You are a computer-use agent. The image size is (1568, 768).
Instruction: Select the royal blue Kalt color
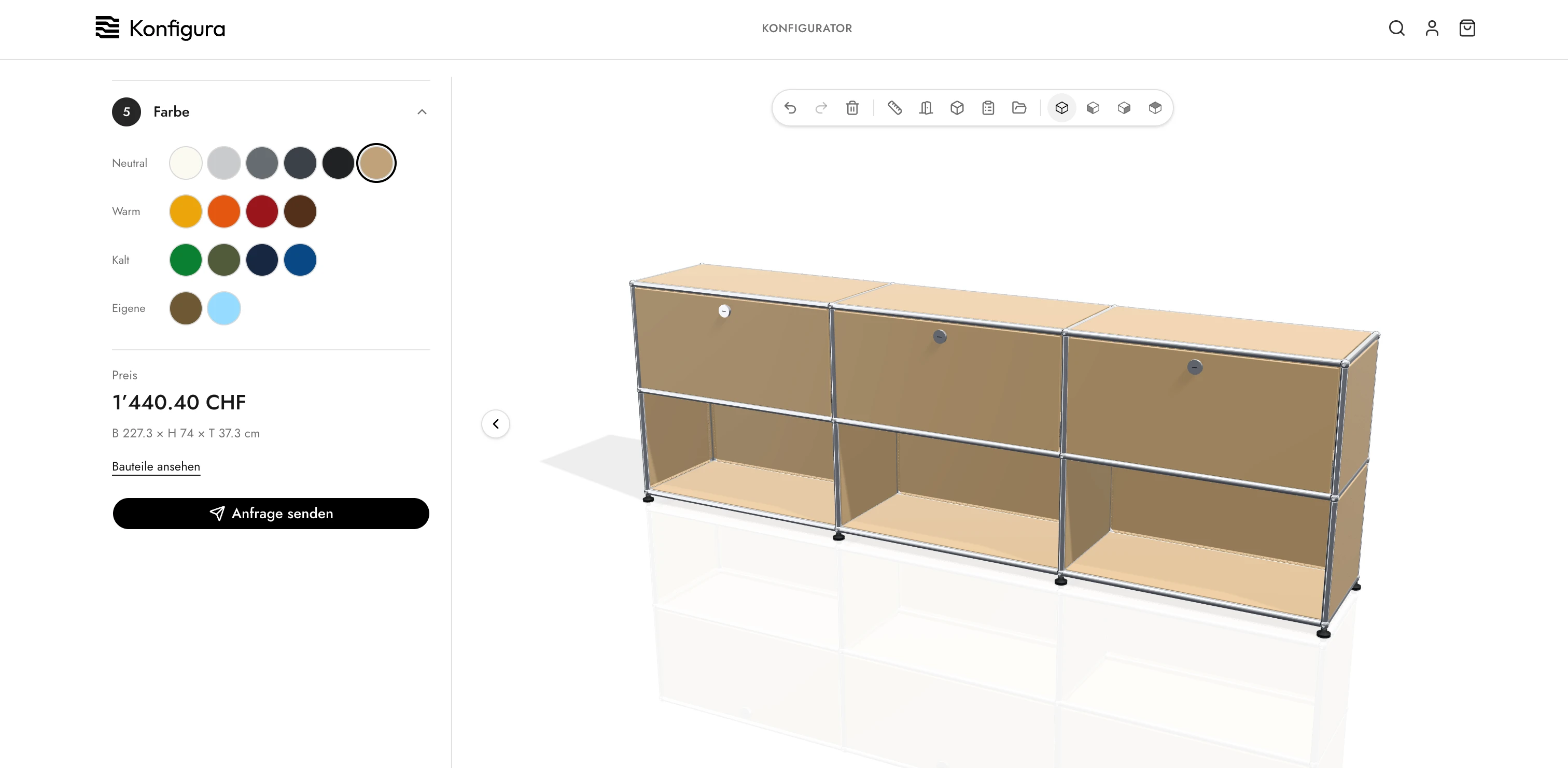(x=300, y=260)
